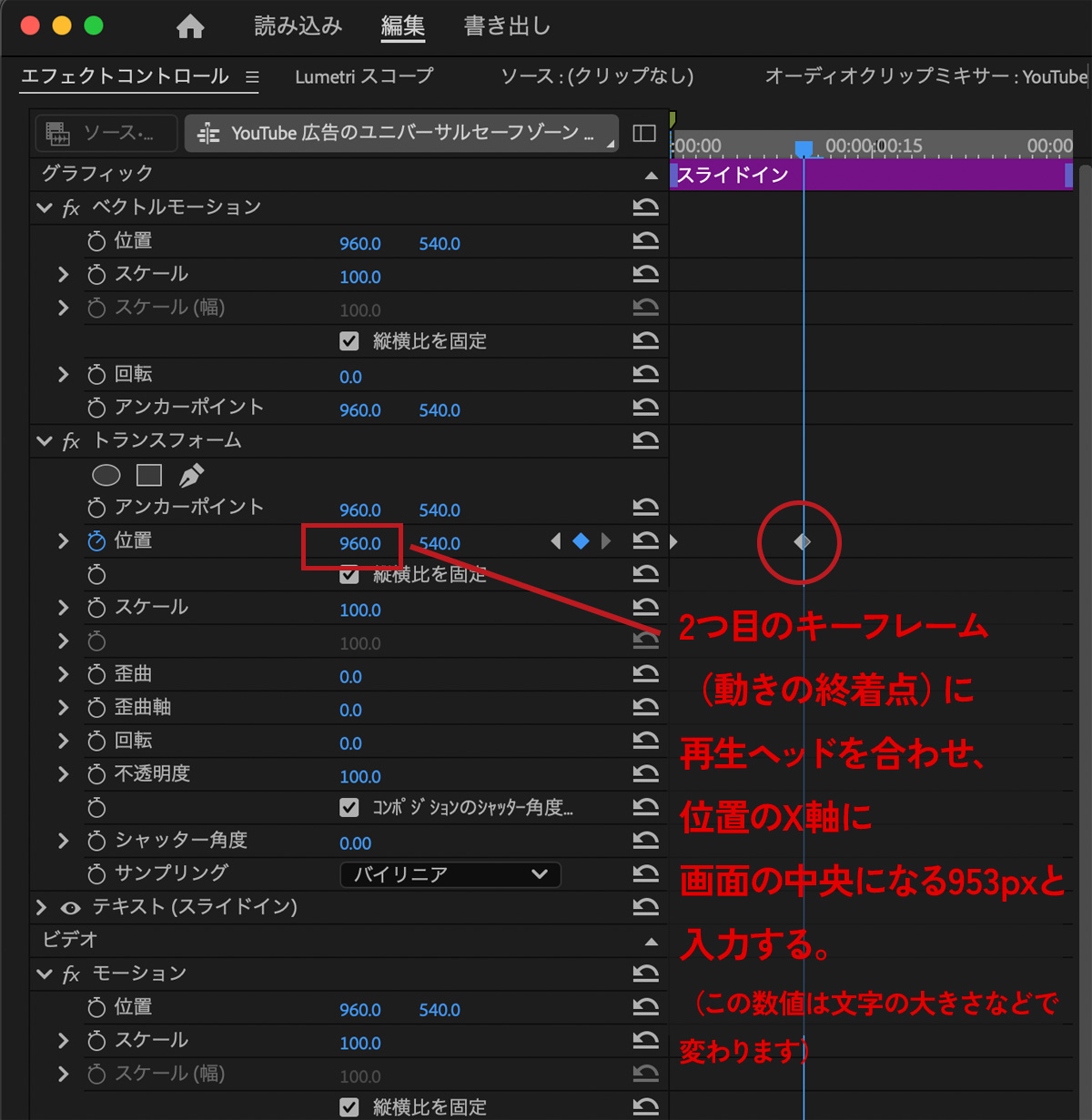The width and height of the screenshot is (1092, 1120).
Task: Select the rectangle mask tool under トランスフォーム
Action: 149,475
